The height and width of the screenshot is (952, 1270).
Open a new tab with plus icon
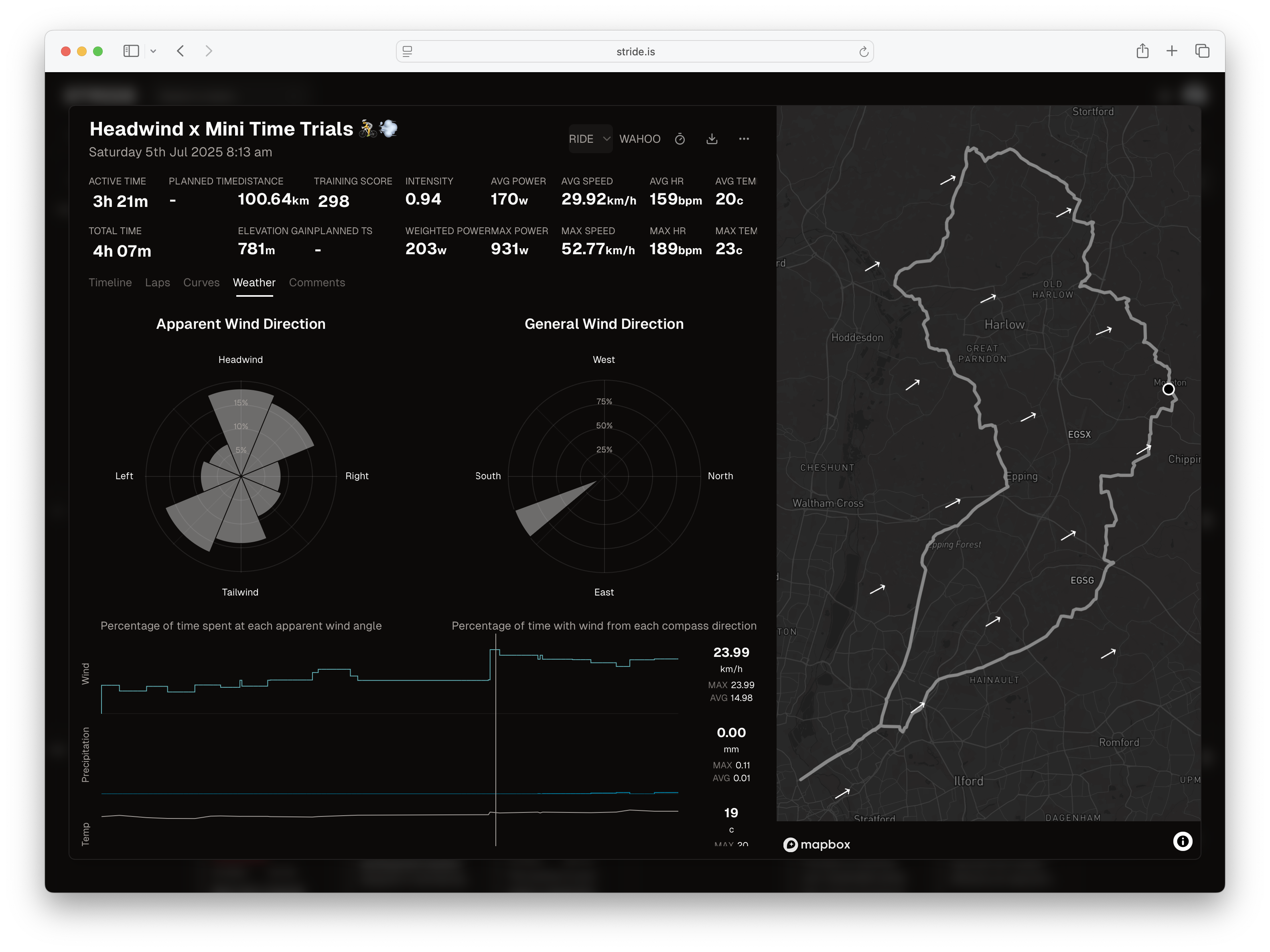point(1172,51)
